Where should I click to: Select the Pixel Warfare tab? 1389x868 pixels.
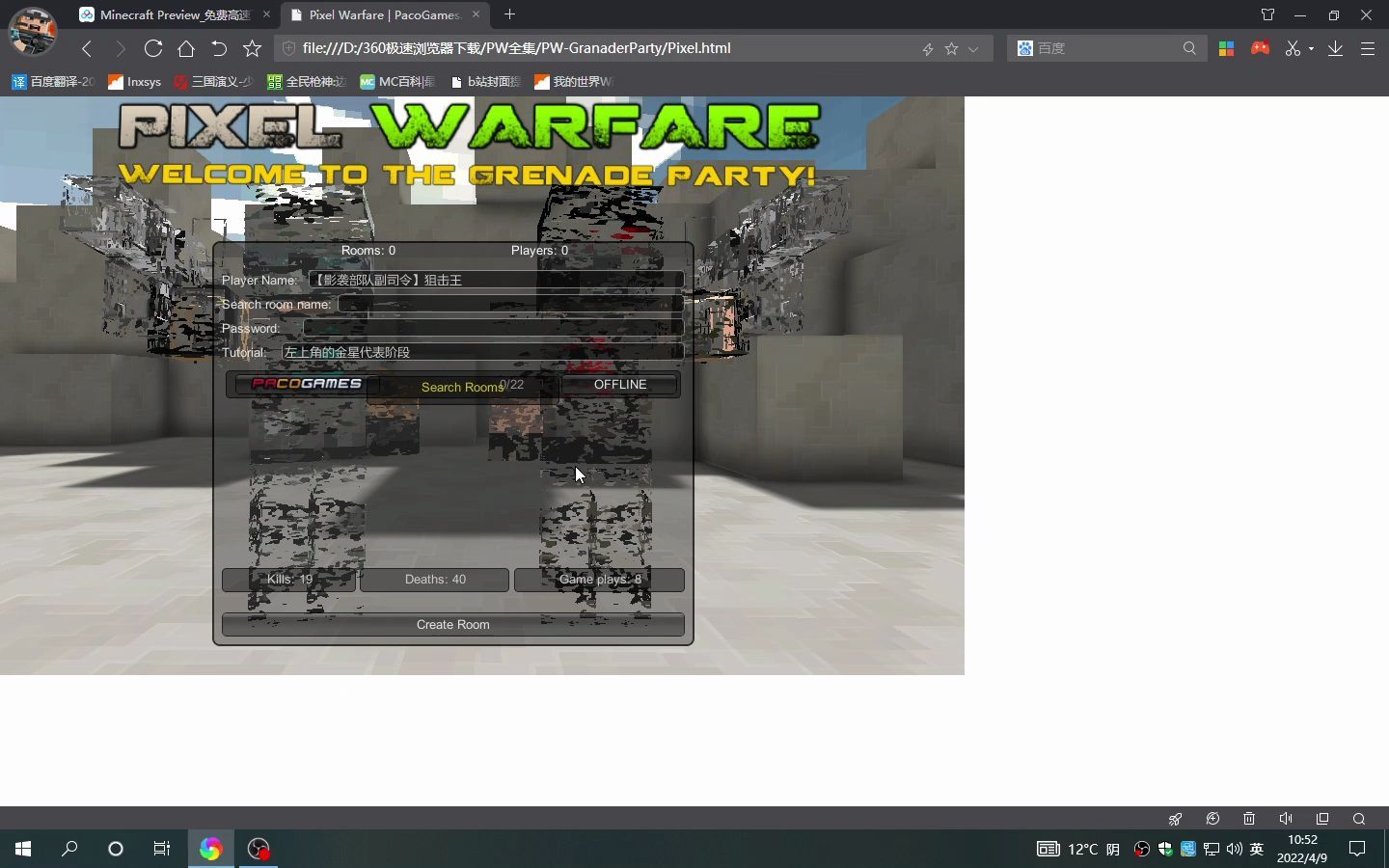tap(384, 14)
